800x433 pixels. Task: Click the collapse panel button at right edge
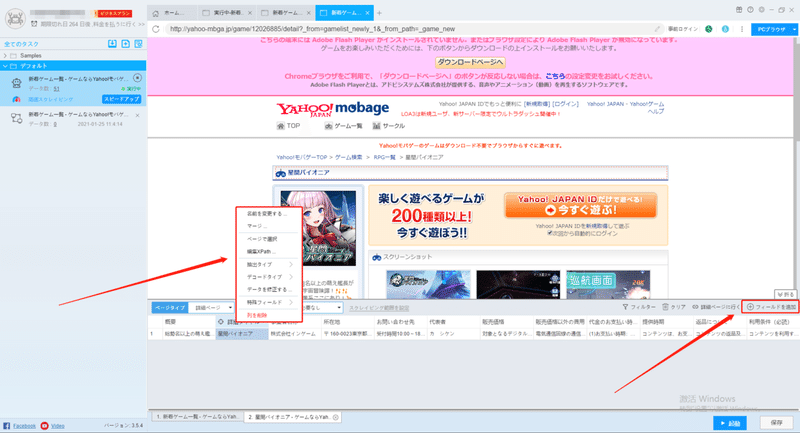[785, 295]
